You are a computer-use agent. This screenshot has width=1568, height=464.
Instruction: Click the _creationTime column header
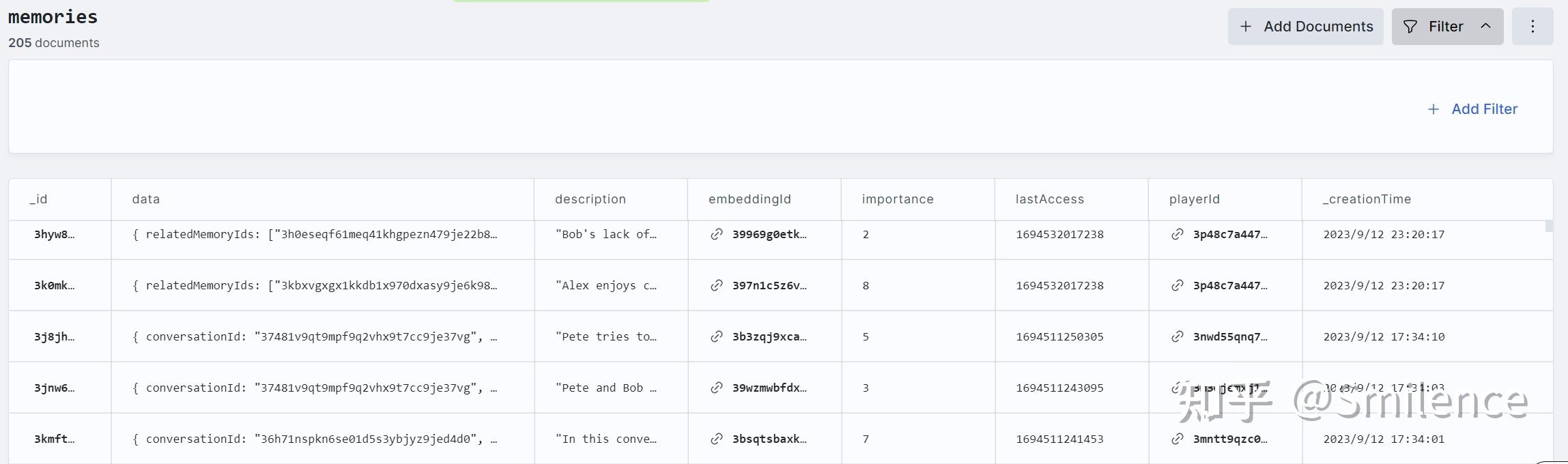pos(1367,199)
